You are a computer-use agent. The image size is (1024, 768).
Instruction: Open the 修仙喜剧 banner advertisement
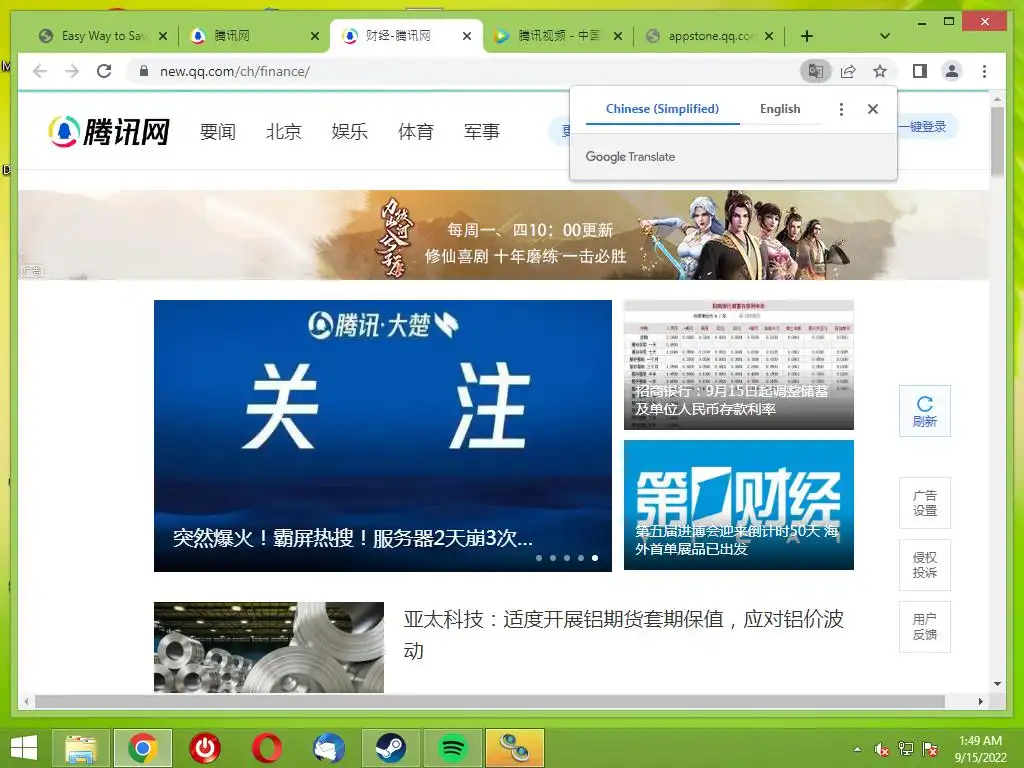tap(503, 235)
